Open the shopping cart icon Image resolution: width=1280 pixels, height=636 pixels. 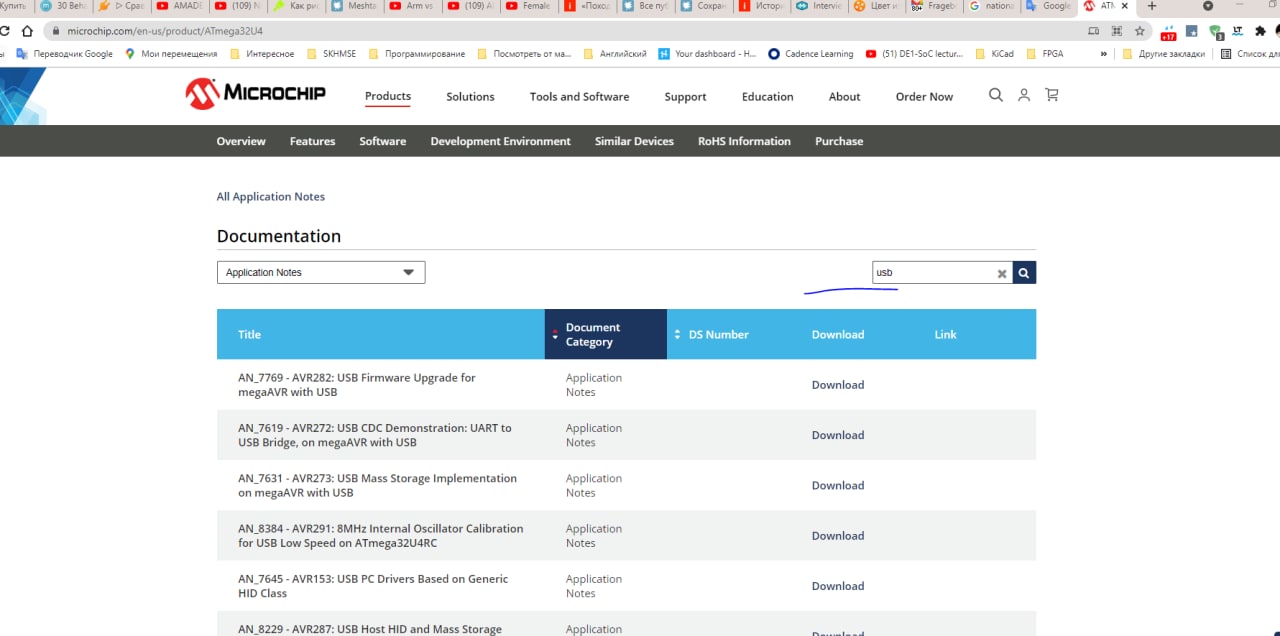1051,95
